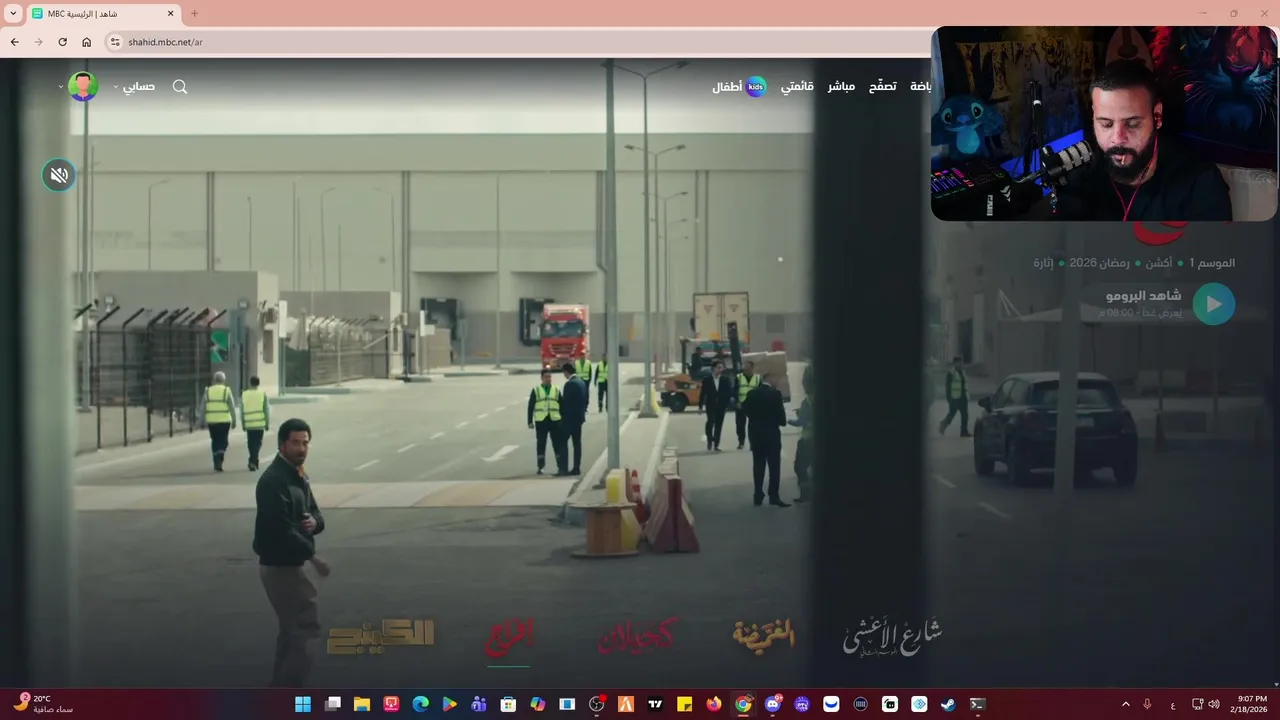Open Microsoft Teams from the taskbar
1280x720 pixels.
point(479,704)
